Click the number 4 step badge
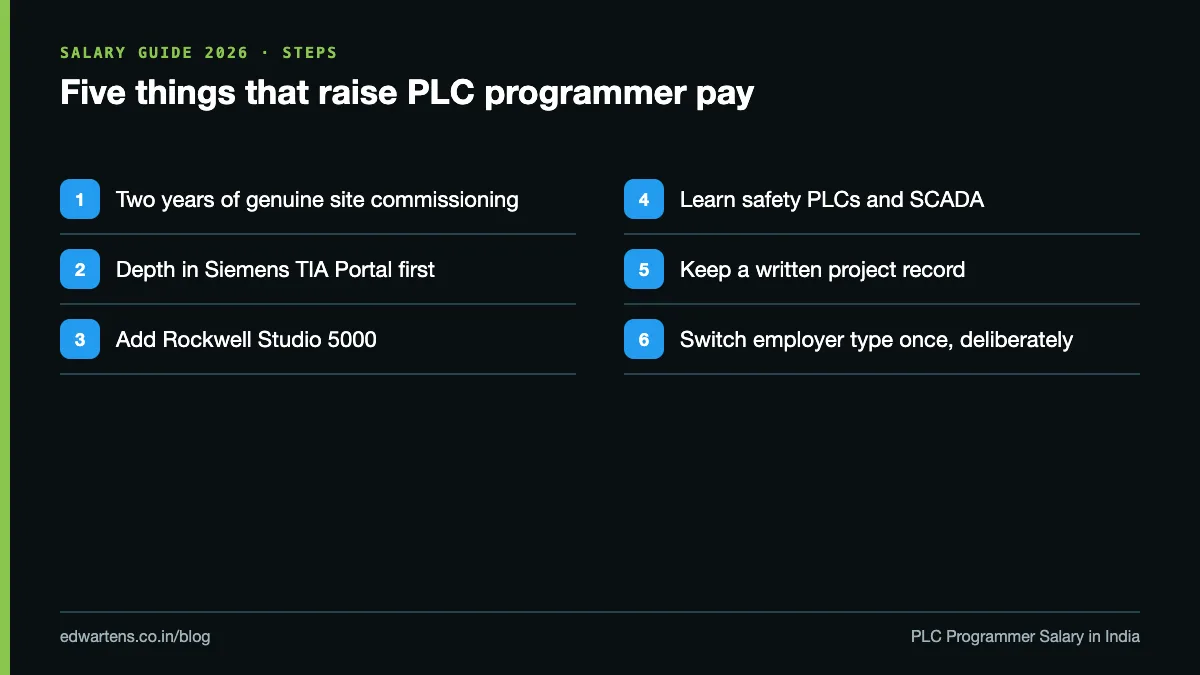Screen dimensions: 1200x675 click(x=644, y=199)
